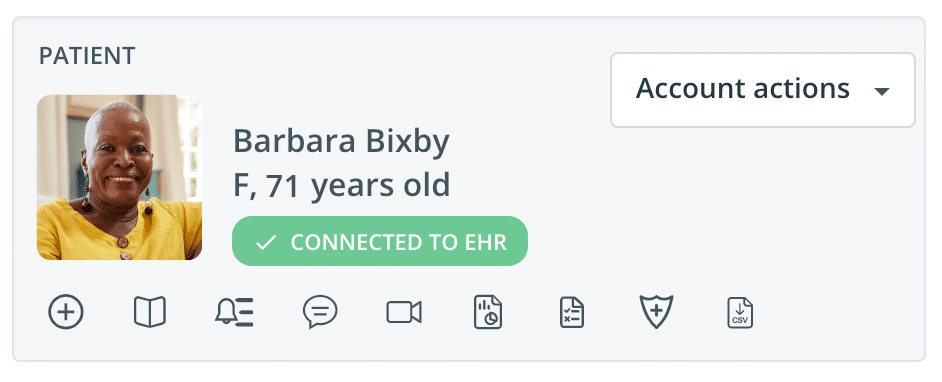Click Barbara Bixby's profile photo
This screenshot has width=942, height=382.
tap(120, 177)
